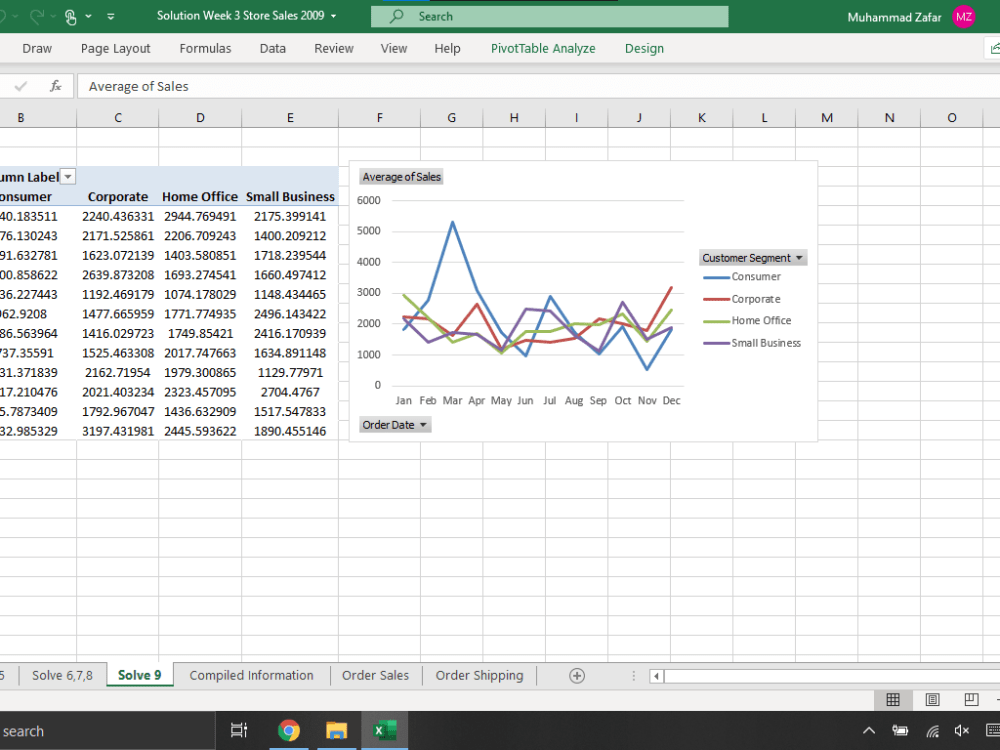Switch to the PivotTable Analyze tab
The height and width of the screenshot is (750, 1000).
pyautogui.click(x=543, y=48)
